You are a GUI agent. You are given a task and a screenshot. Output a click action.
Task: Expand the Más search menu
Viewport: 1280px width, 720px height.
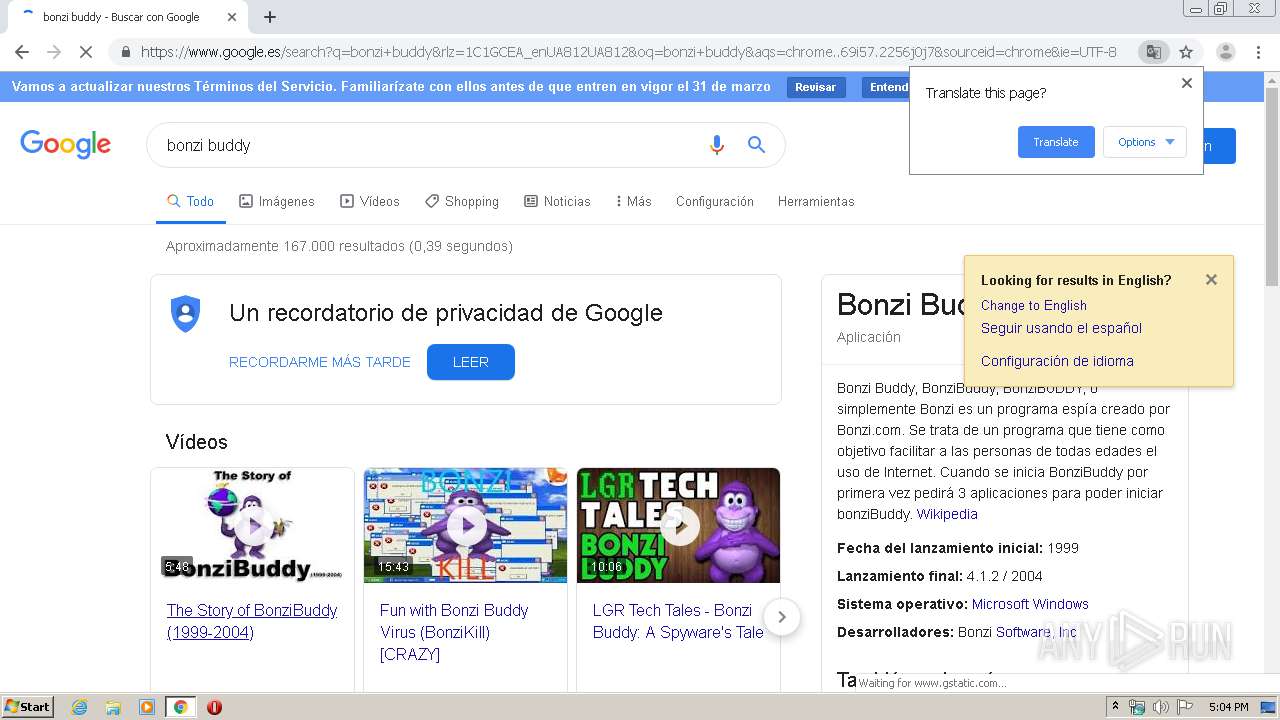tap(634, 201)
